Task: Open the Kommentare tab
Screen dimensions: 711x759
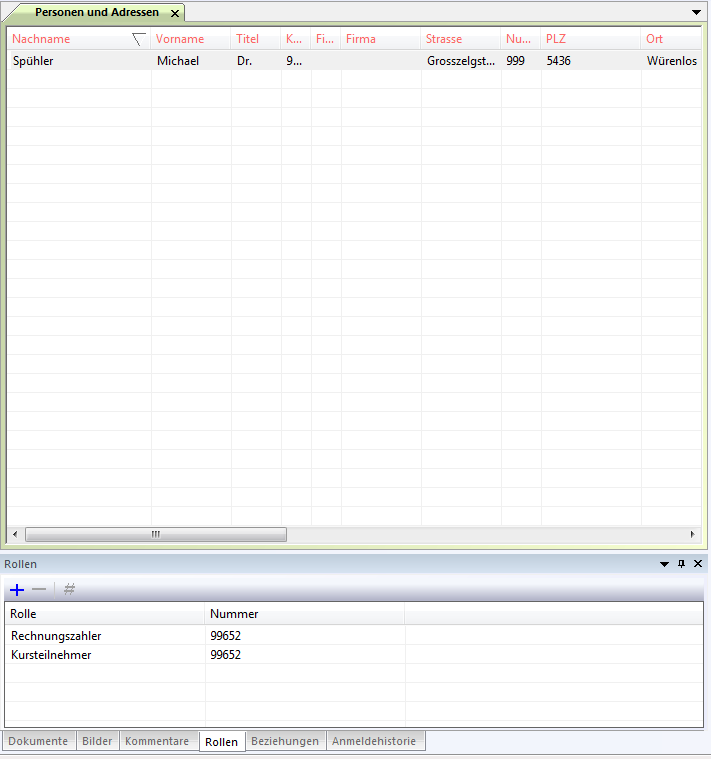Action: click(157, 741)
